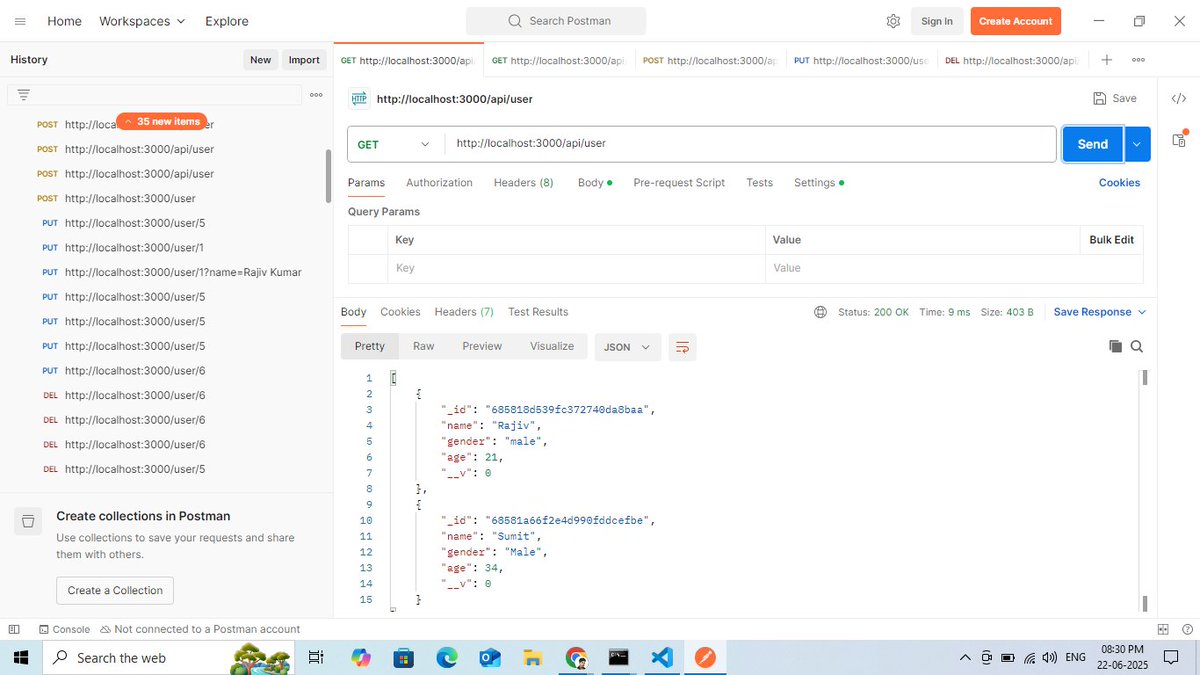
Task: Click the query param Value field
Action: tap(952, 268)
